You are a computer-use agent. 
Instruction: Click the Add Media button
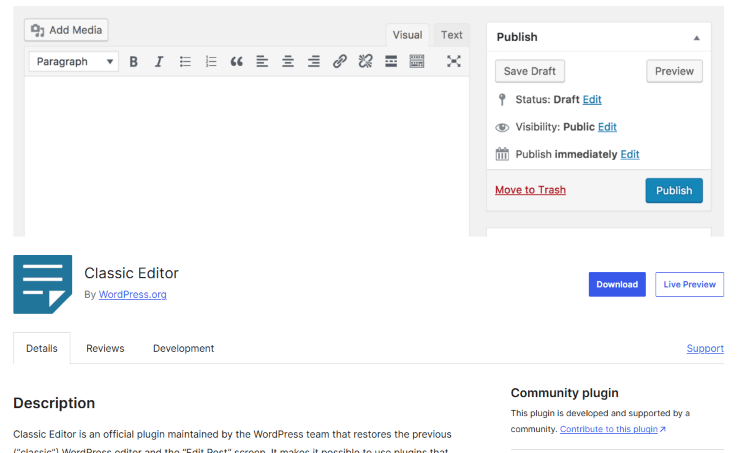coord(66,30)
